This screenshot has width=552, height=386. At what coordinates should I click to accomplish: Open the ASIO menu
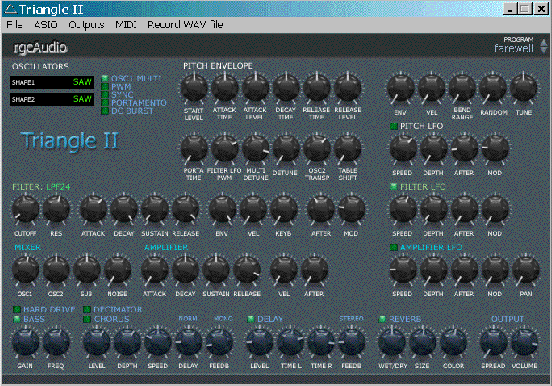pyautogui.click(x=46, y=25)
